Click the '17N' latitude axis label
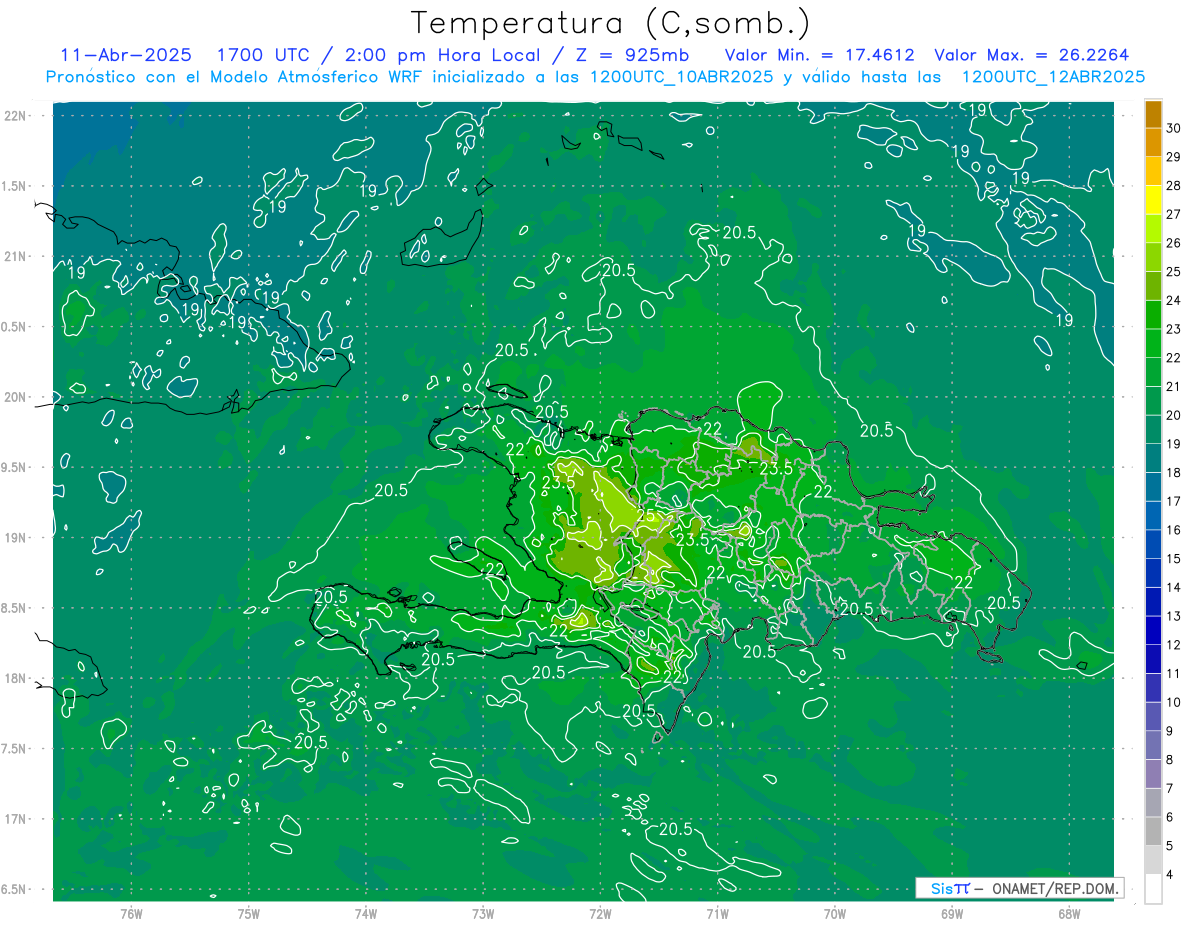This screenshot has width=1200, height=927. (x=15, y=819)
